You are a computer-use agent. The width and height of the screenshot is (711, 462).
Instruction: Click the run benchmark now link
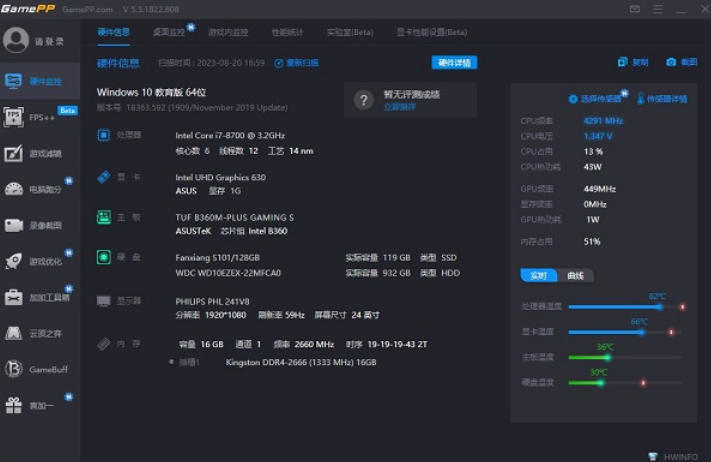click(399, 107)
